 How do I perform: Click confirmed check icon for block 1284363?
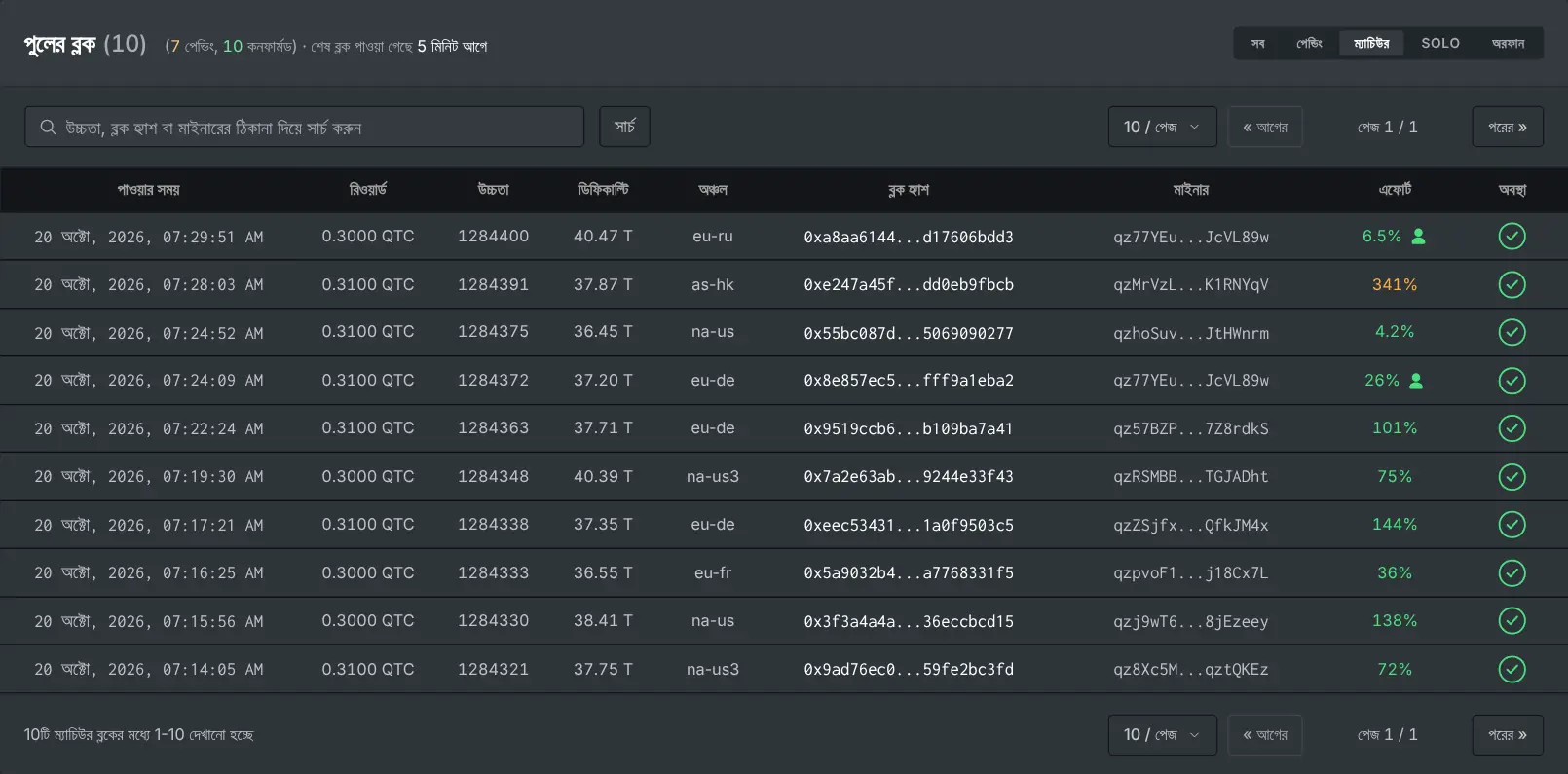tap(1512, 428)
